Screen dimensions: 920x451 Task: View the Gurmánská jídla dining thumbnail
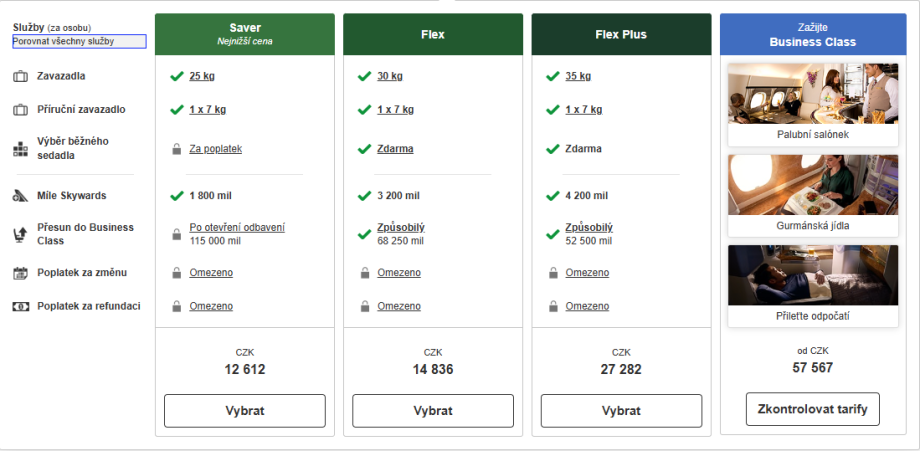813,187
